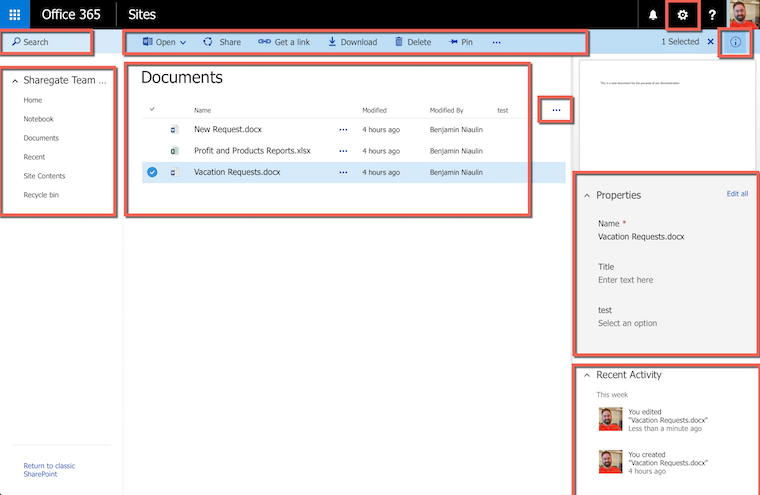
Task: Click Get a link
Action: click(x=284, y=42)
